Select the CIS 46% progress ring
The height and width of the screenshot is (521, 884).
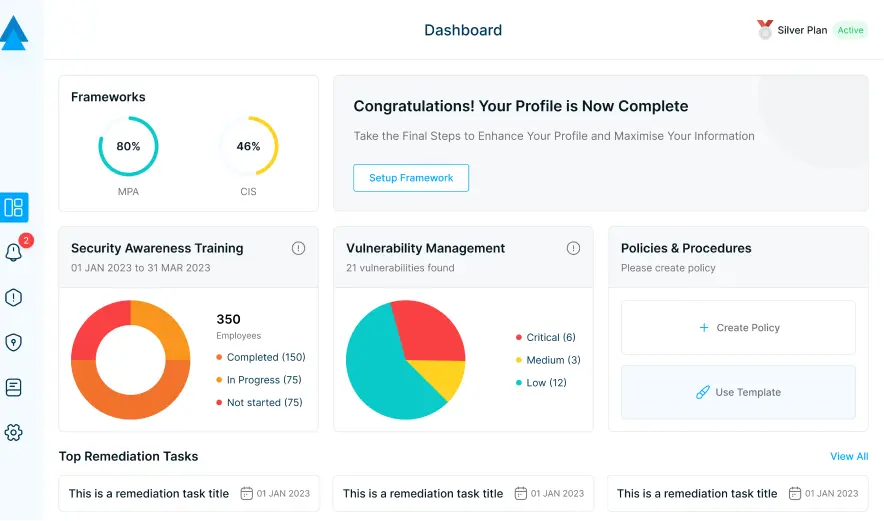pyautogui.click(x=248, y=146)
